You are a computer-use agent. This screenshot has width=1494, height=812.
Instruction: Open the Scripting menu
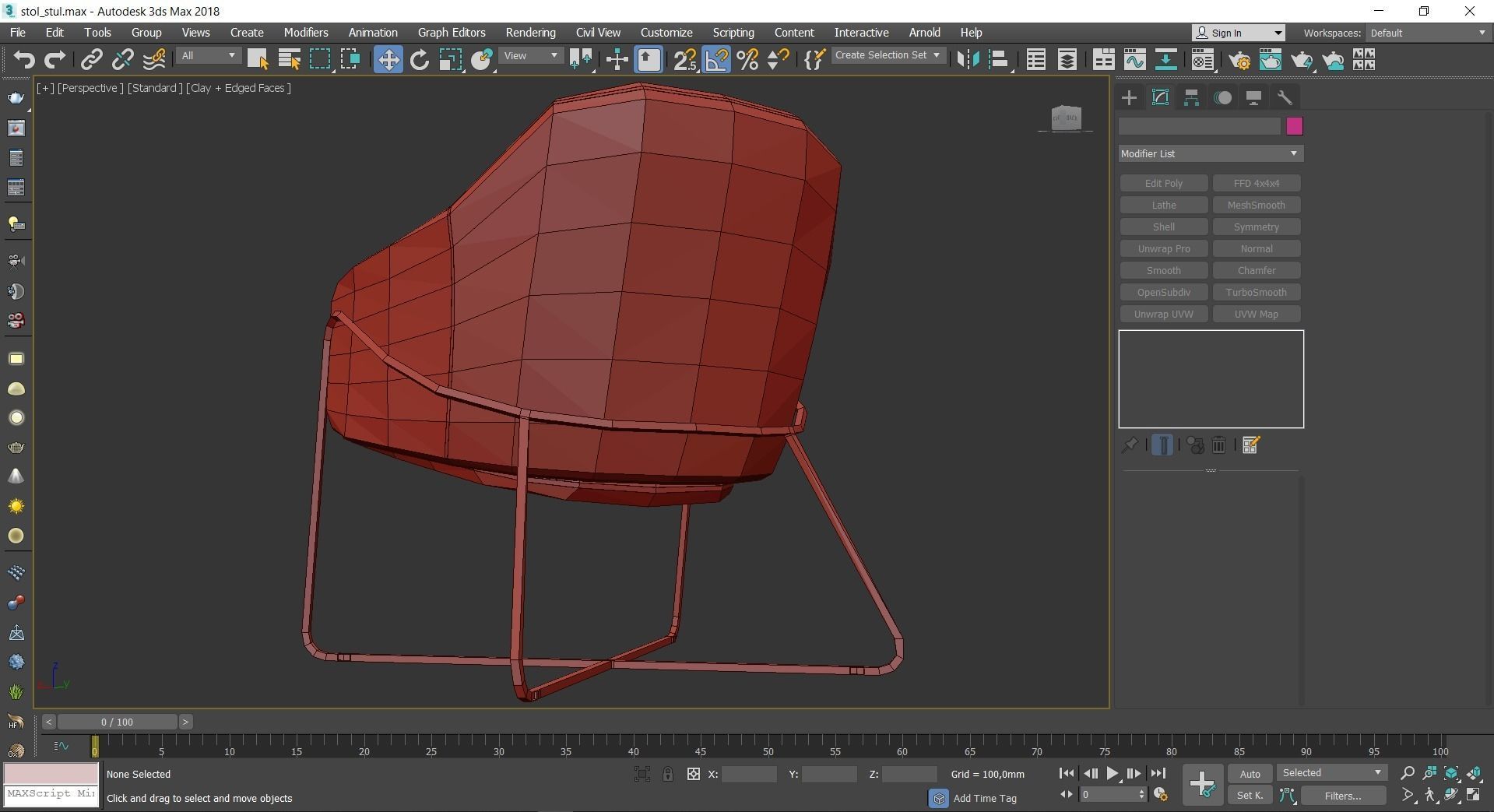733,33
